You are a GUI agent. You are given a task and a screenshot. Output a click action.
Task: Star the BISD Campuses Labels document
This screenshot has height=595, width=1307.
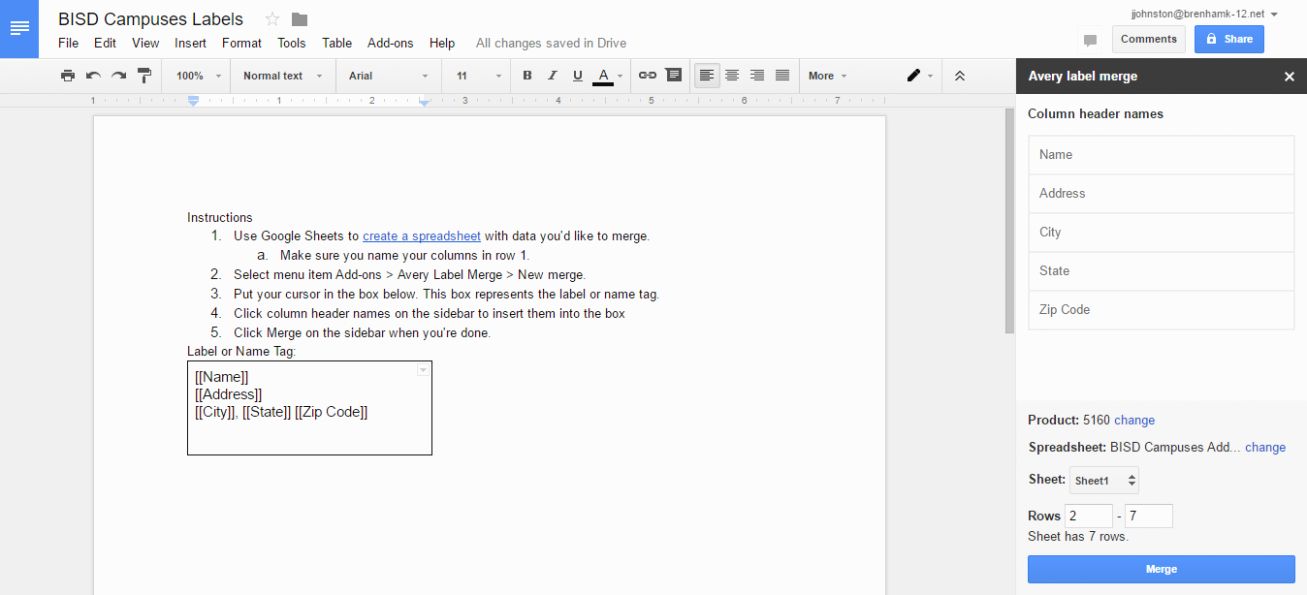pos(272,19)
